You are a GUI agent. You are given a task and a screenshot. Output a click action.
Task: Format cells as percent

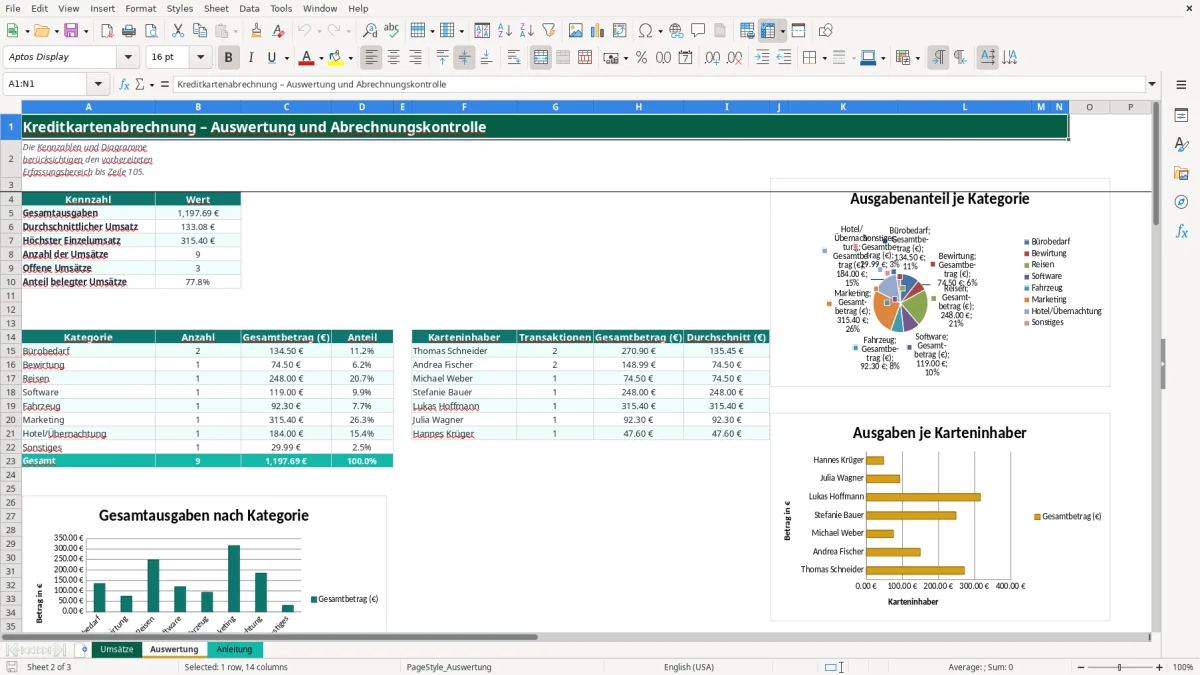coord(641,58)
